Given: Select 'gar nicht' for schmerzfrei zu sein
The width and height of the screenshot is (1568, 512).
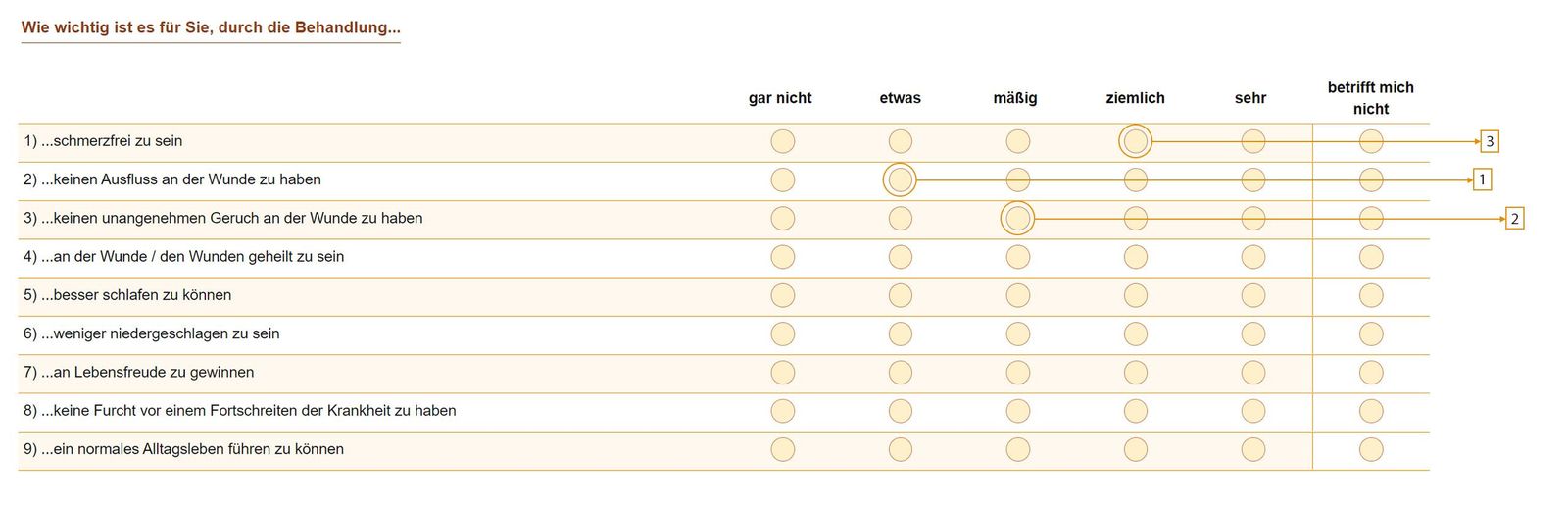Looking at the screenshot, I should (782, 141).
